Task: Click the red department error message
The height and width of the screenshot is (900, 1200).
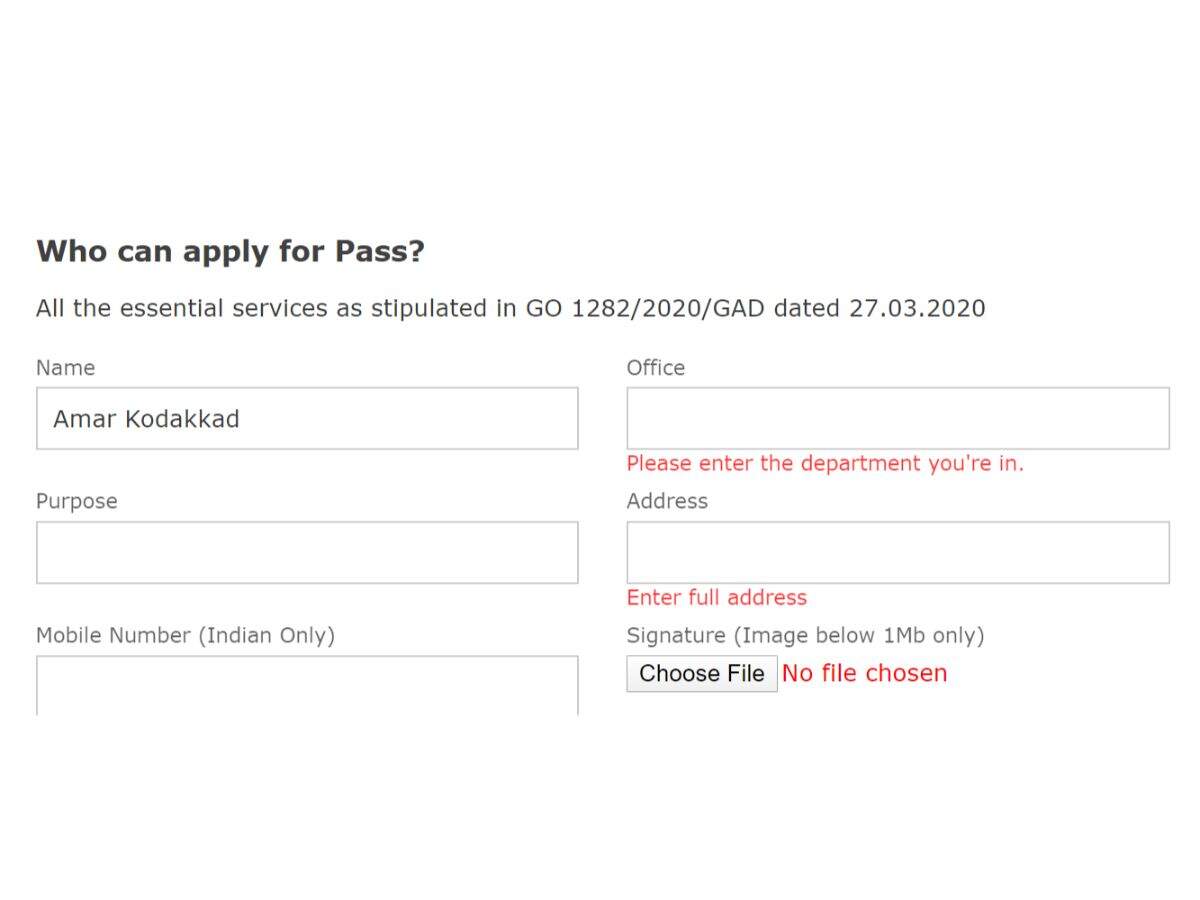Action: point(824,463)
